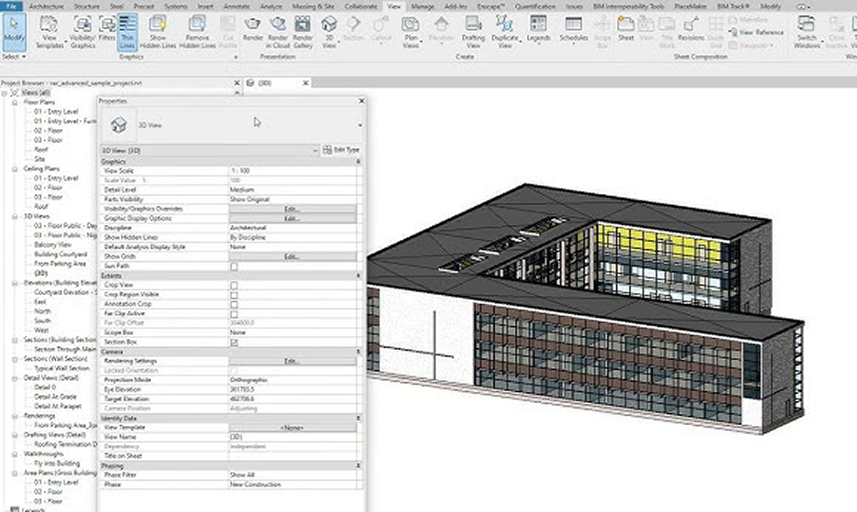857x512 pixels.
Task: Select the Site floor plan
Action: tap(39, 159)
